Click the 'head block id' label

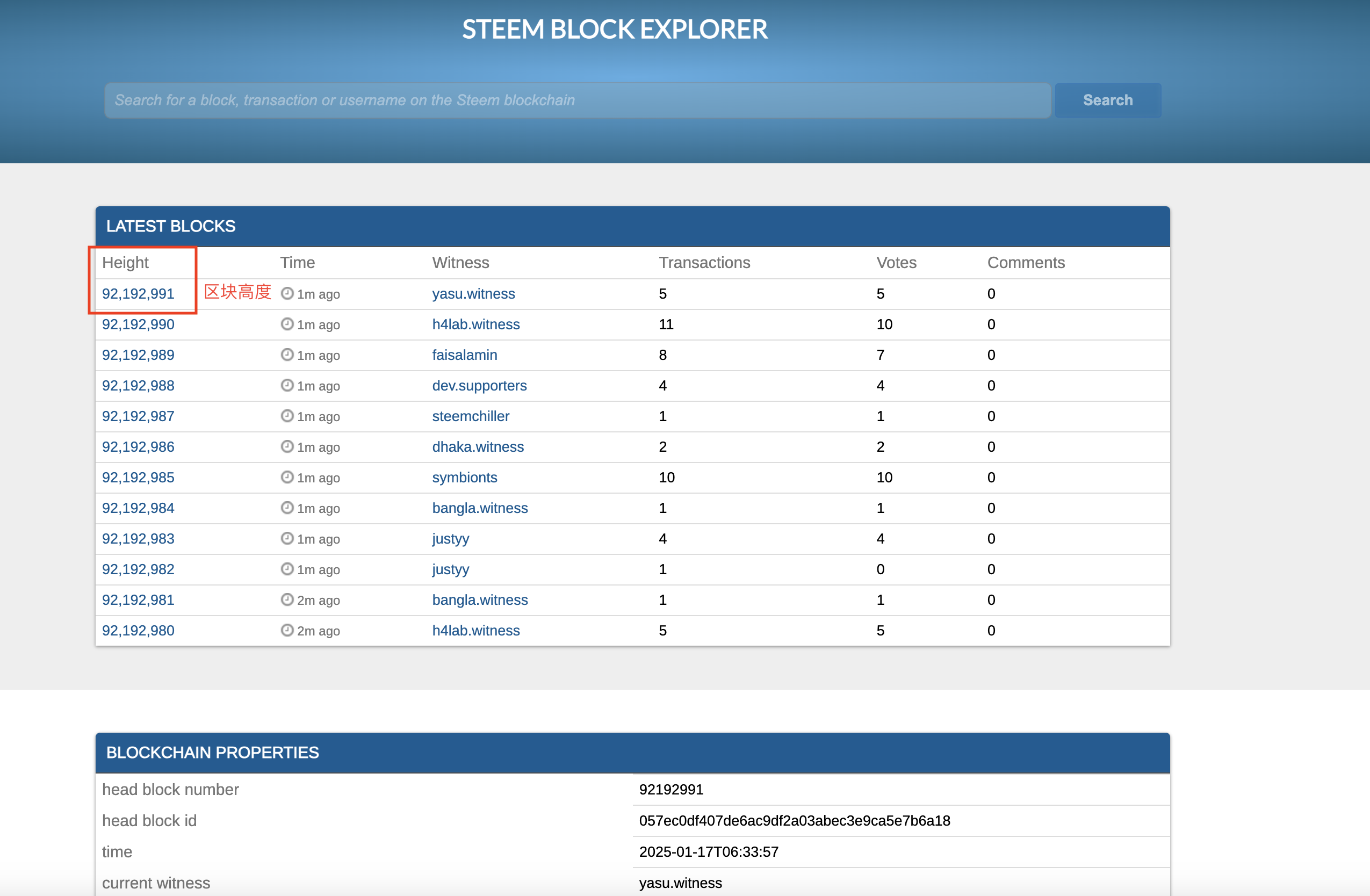pos(149,820)
